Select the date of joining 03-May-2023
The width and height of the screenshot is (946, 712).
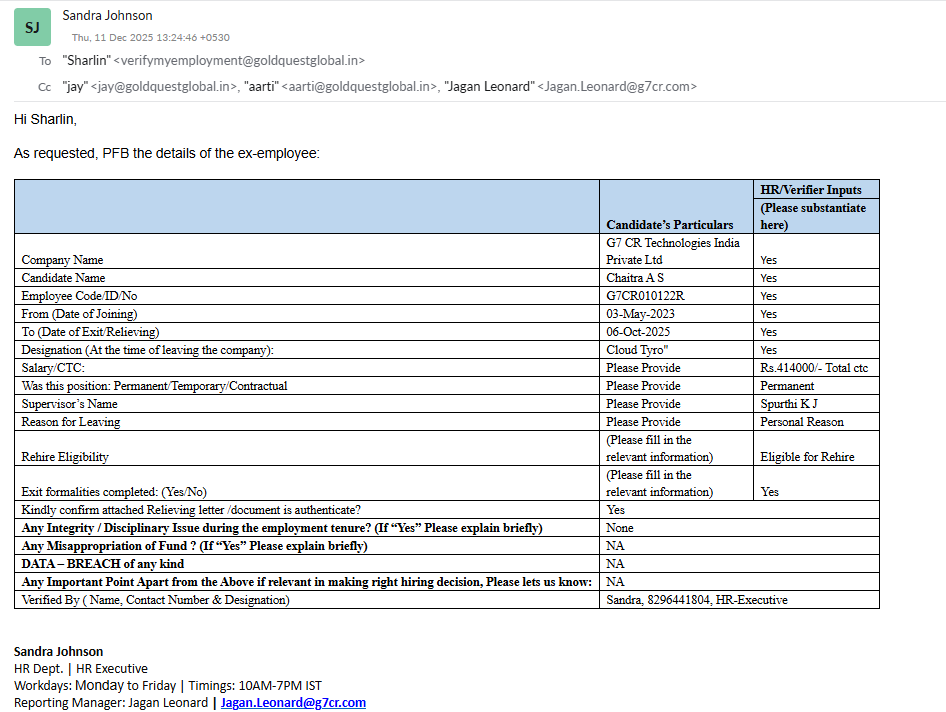coord(643,314)
